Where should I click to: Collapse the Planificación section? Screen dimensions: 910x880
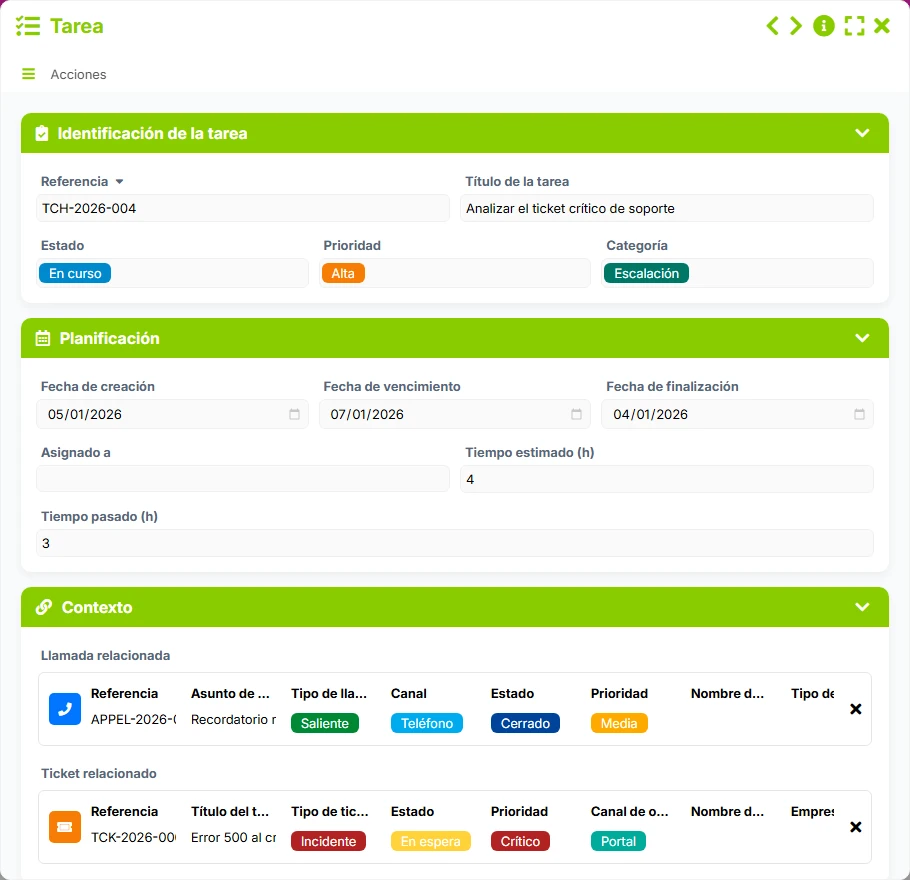[x=862, y=338]
